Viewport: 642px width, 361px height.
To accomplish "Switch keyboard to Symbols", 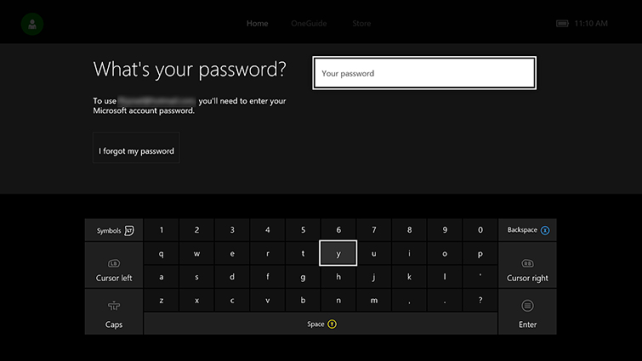I will point(114,230).
